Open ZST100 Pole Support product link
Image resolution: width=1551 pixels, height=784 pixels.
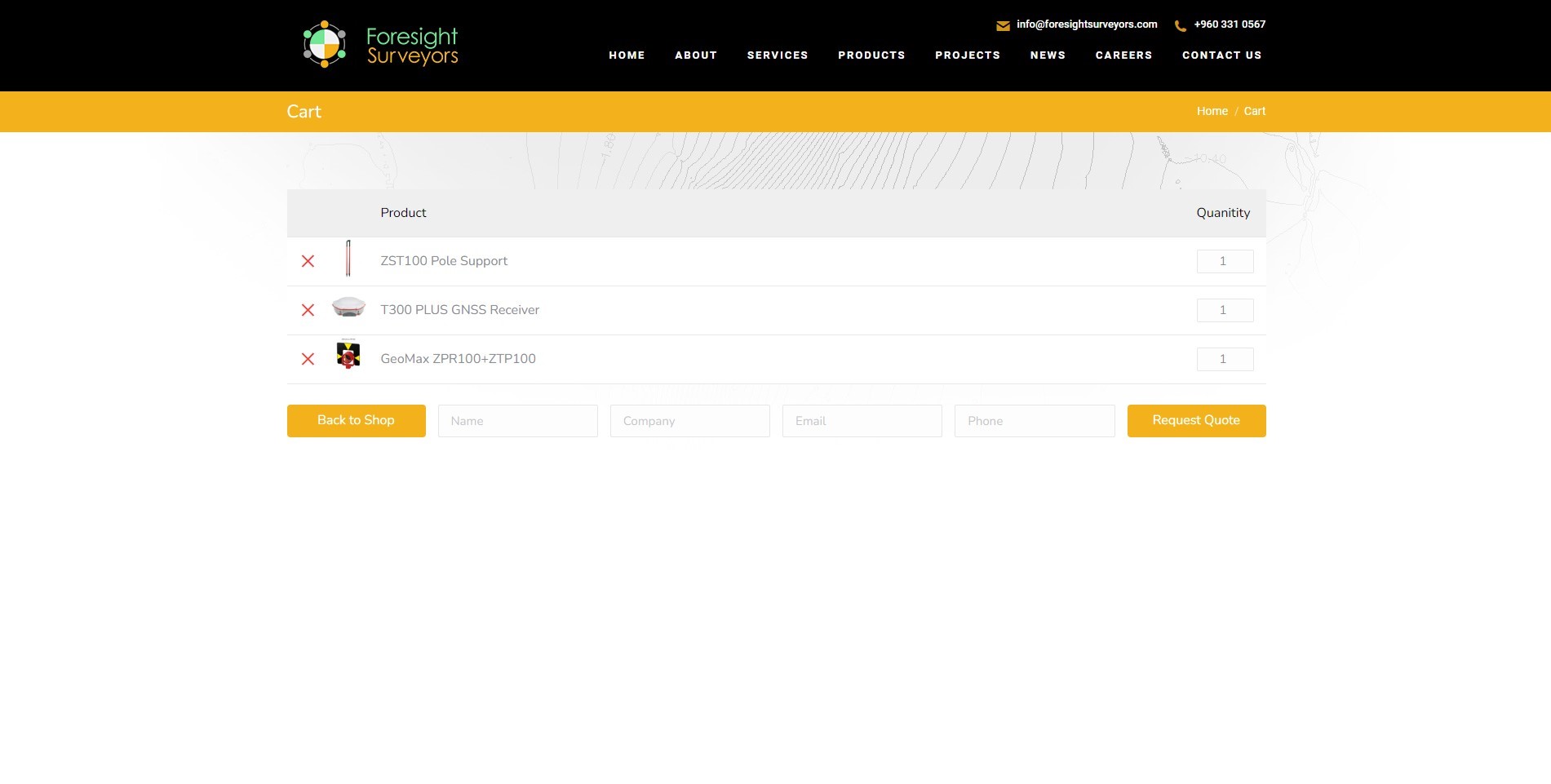click(444, 261)
